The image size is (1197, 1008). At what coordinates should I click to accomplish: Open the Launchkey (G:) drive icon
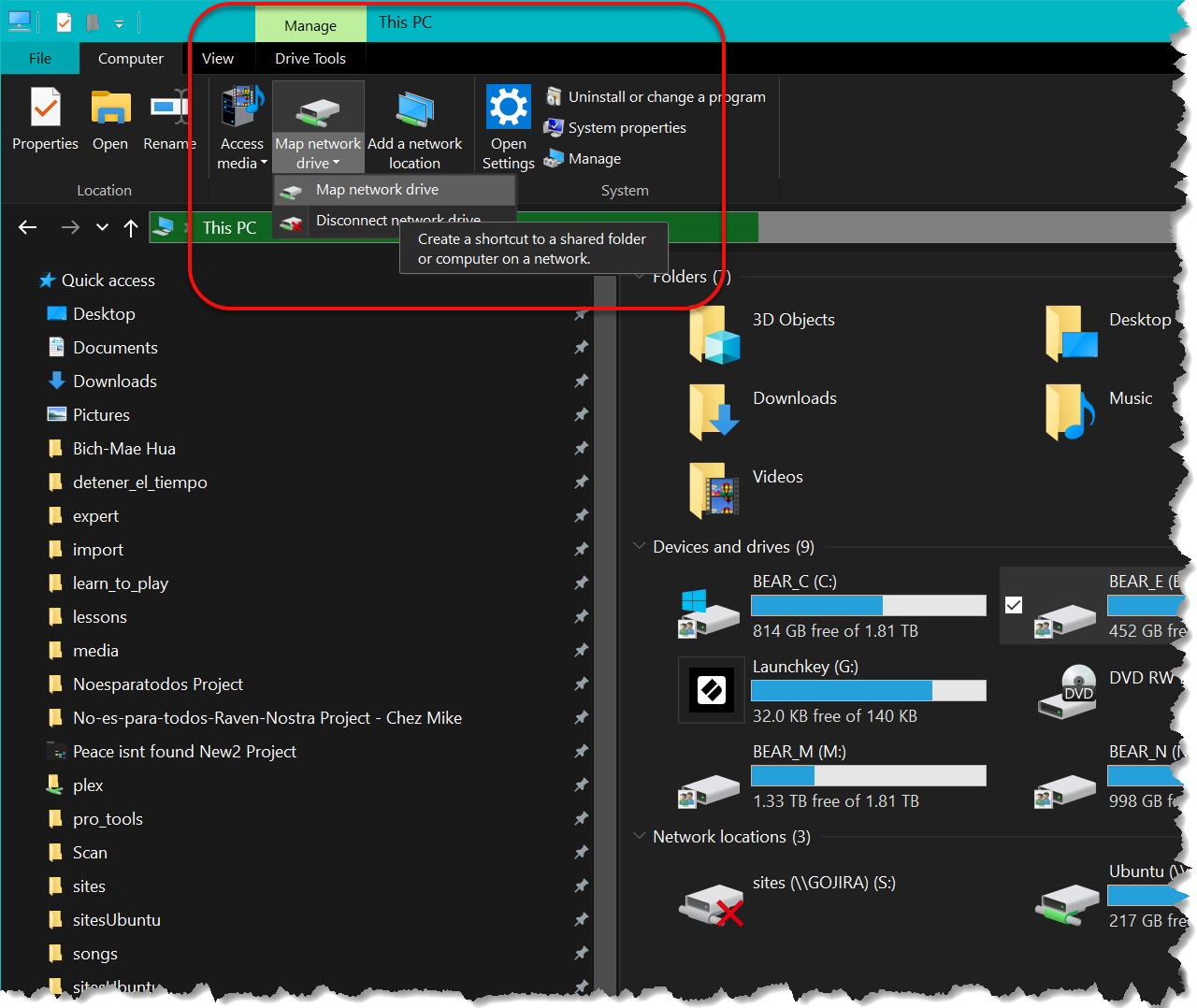(x=710, y=691)
